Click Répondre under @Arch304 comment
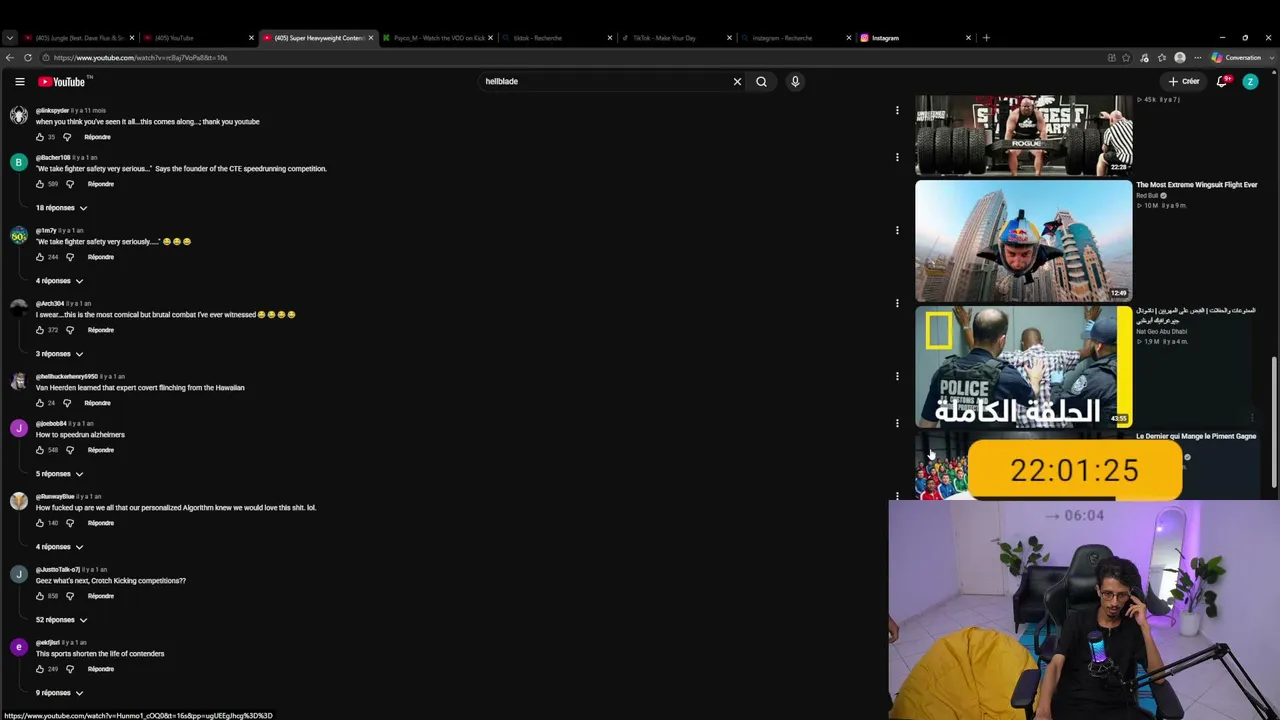This screenshot has width=1280, height=720. pyautogui.click(x=100, y=330)
